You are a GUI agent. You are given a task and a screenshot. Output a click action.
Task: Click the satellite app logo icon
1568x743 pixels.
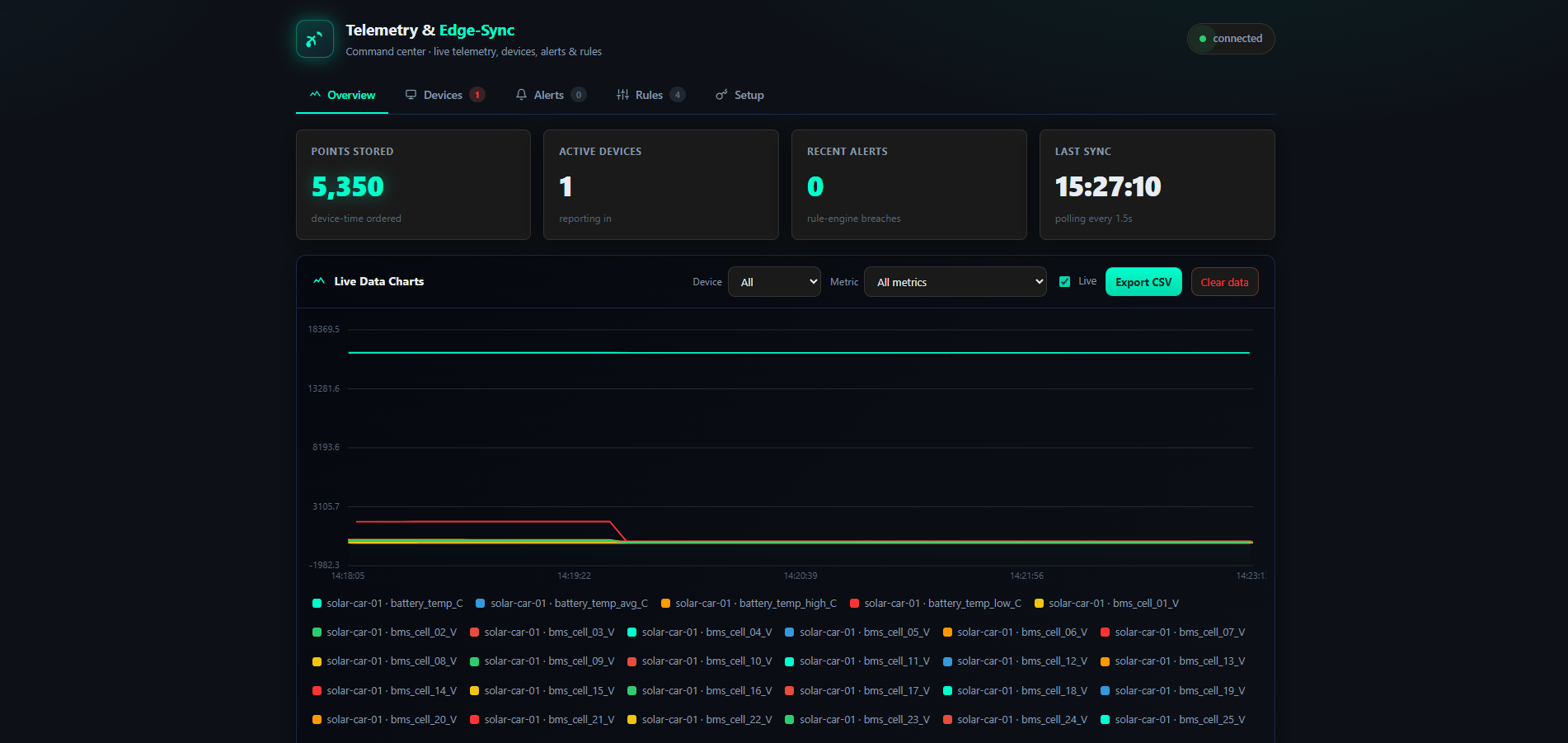point(315,39)
